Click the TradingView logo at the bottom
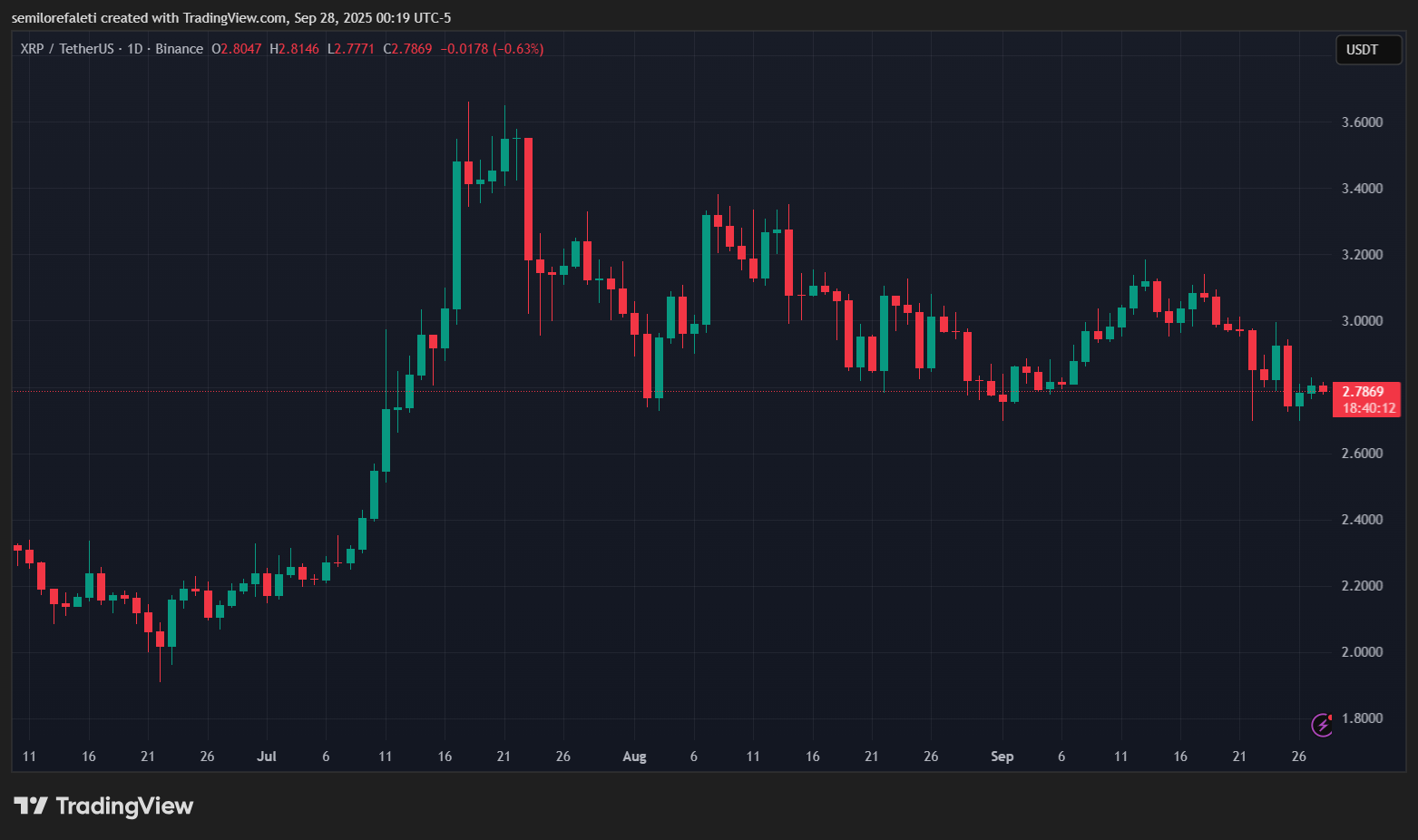 103,806
